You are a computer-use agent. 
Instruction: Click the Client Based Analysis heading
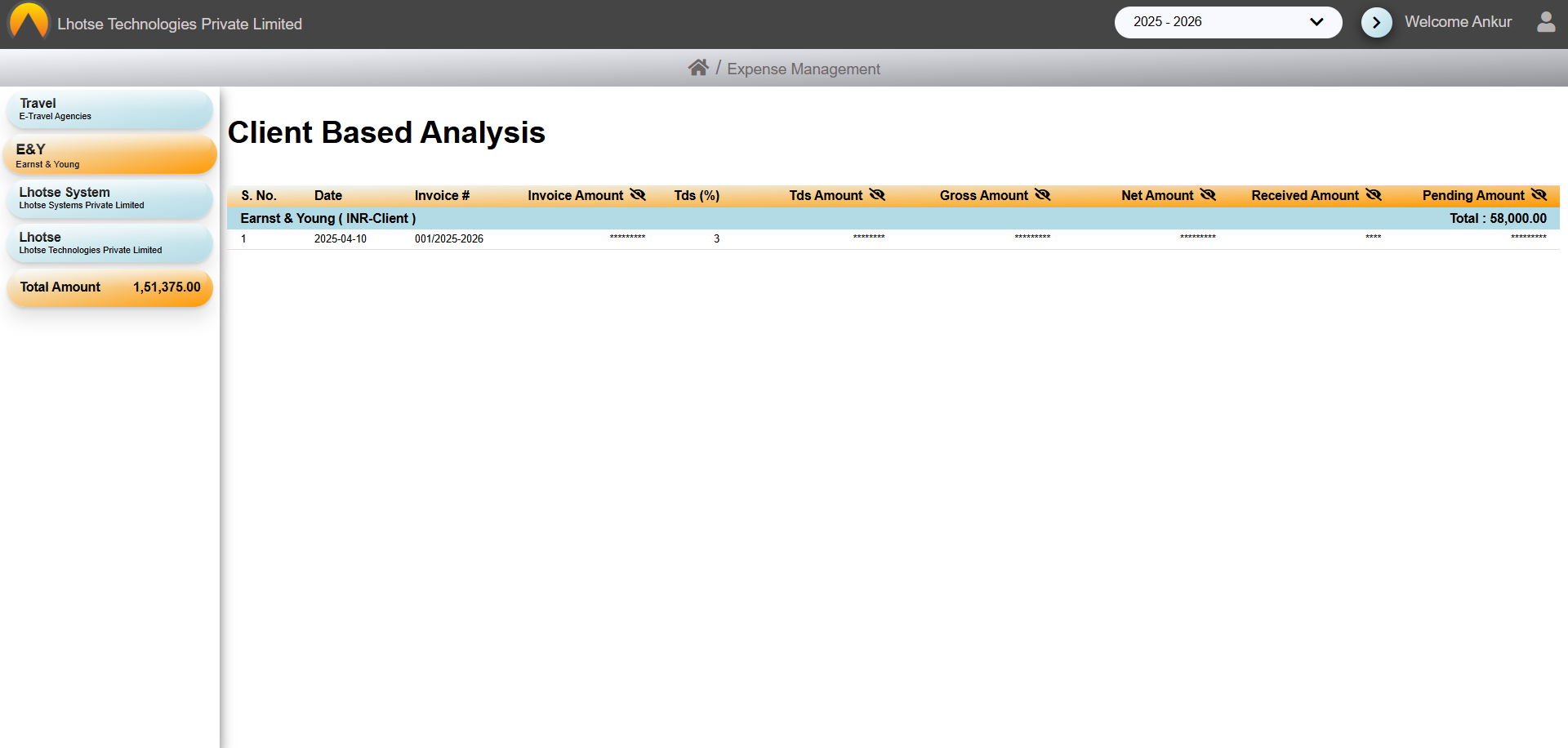pyautogui.click(x=386, y=132)
